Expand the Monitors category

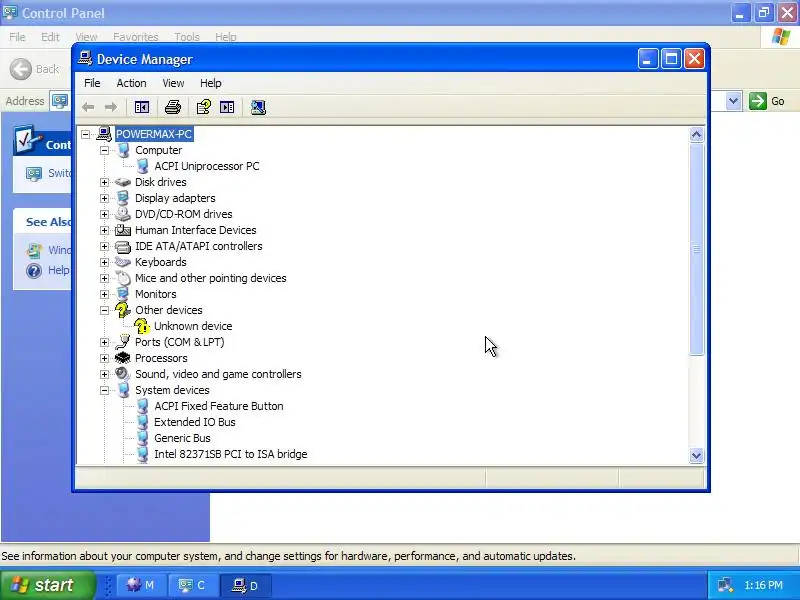pyautogui.click(x=105, y=294)
